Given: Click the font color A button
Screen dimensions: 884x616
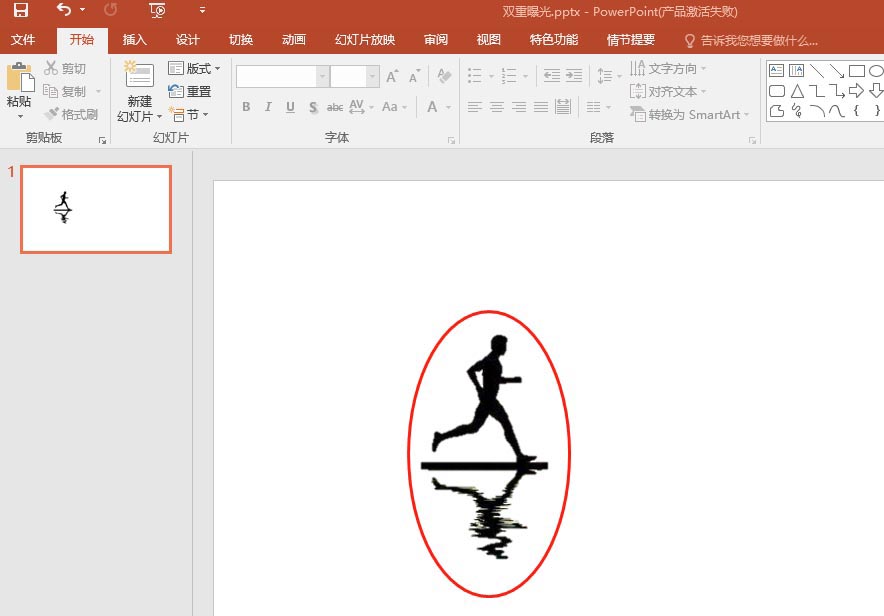Looking at the screenshot, I should click(432, 107).
